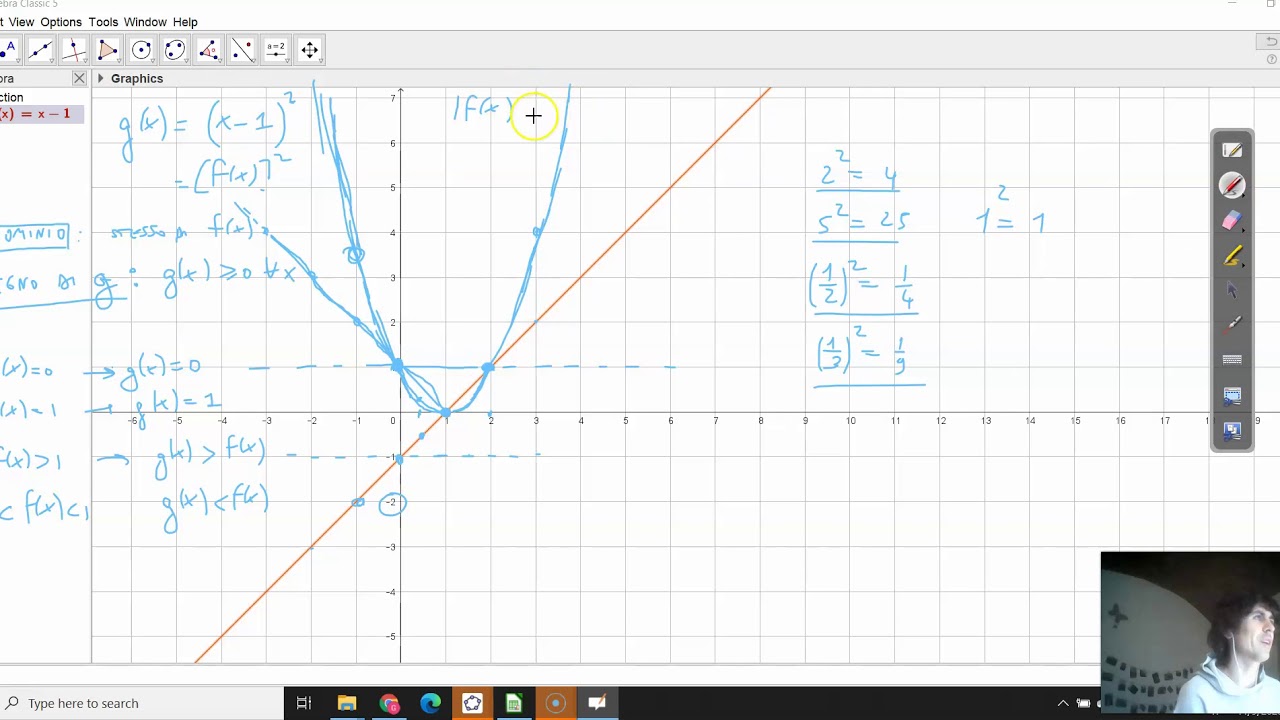Viewport: 1280px width, 720px height.
Task: Select the pink eraser annotation tool
Action: pyautogui.click(x=1232, y=221)
